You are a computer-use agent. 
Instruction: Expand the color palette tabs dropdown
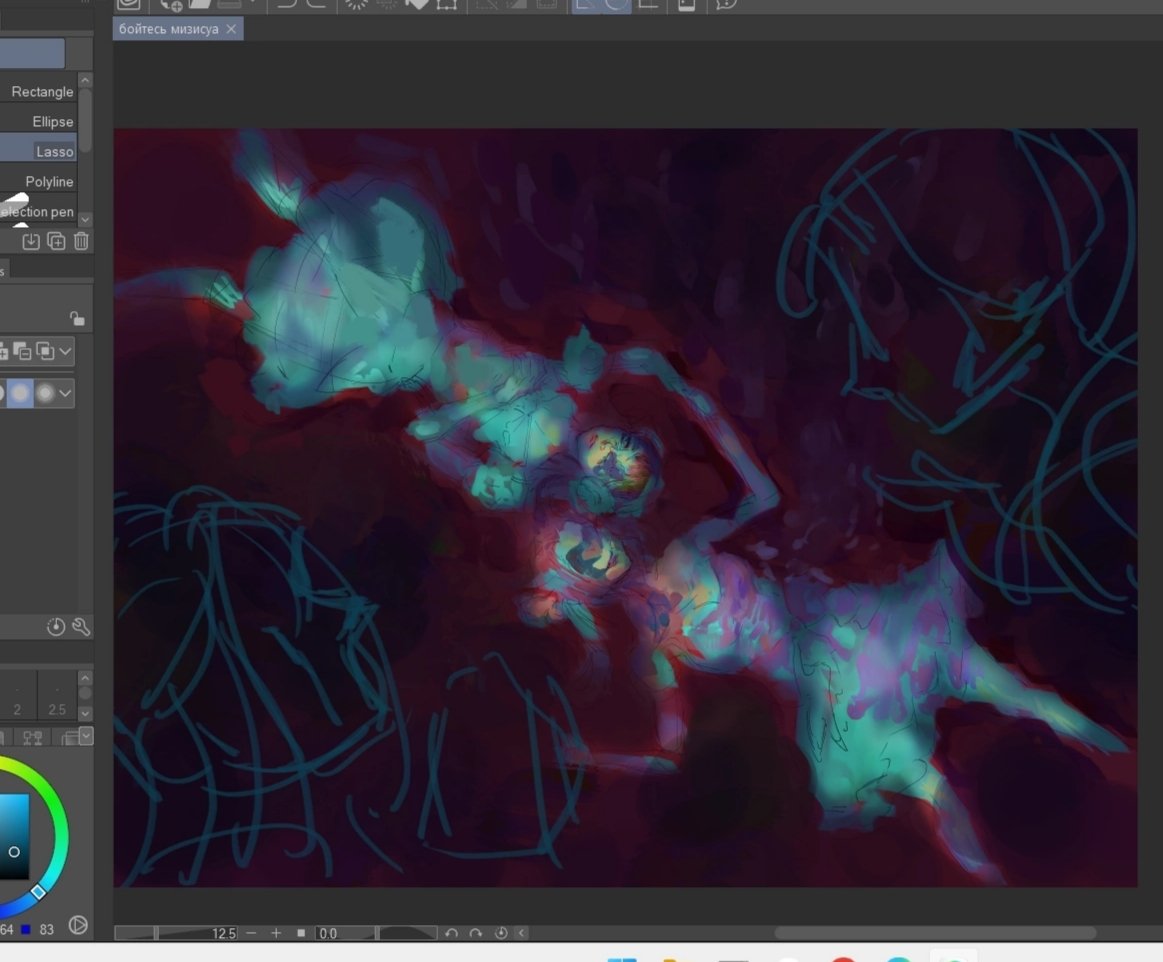[86, 735]
